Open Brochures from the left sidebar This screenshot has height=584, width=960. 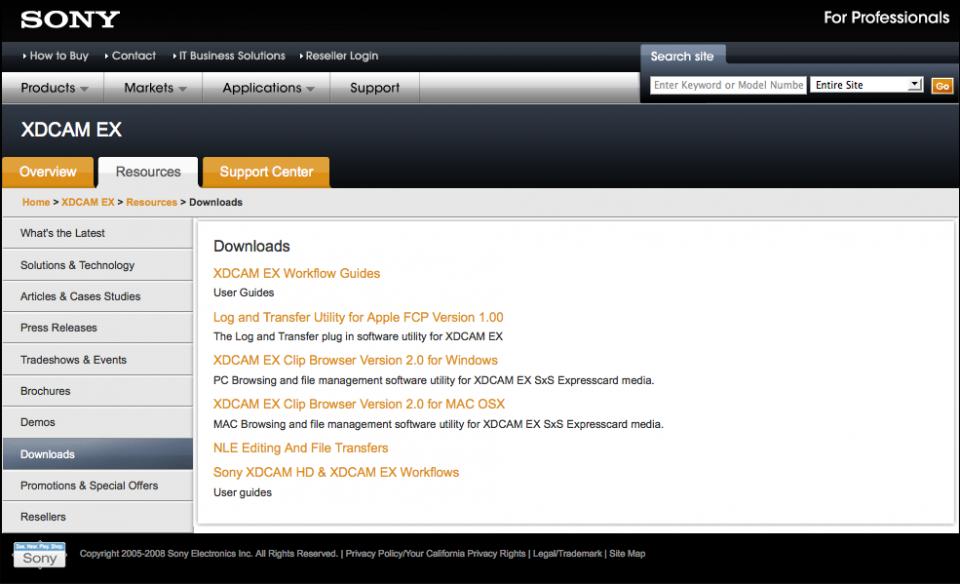(45, 391)
